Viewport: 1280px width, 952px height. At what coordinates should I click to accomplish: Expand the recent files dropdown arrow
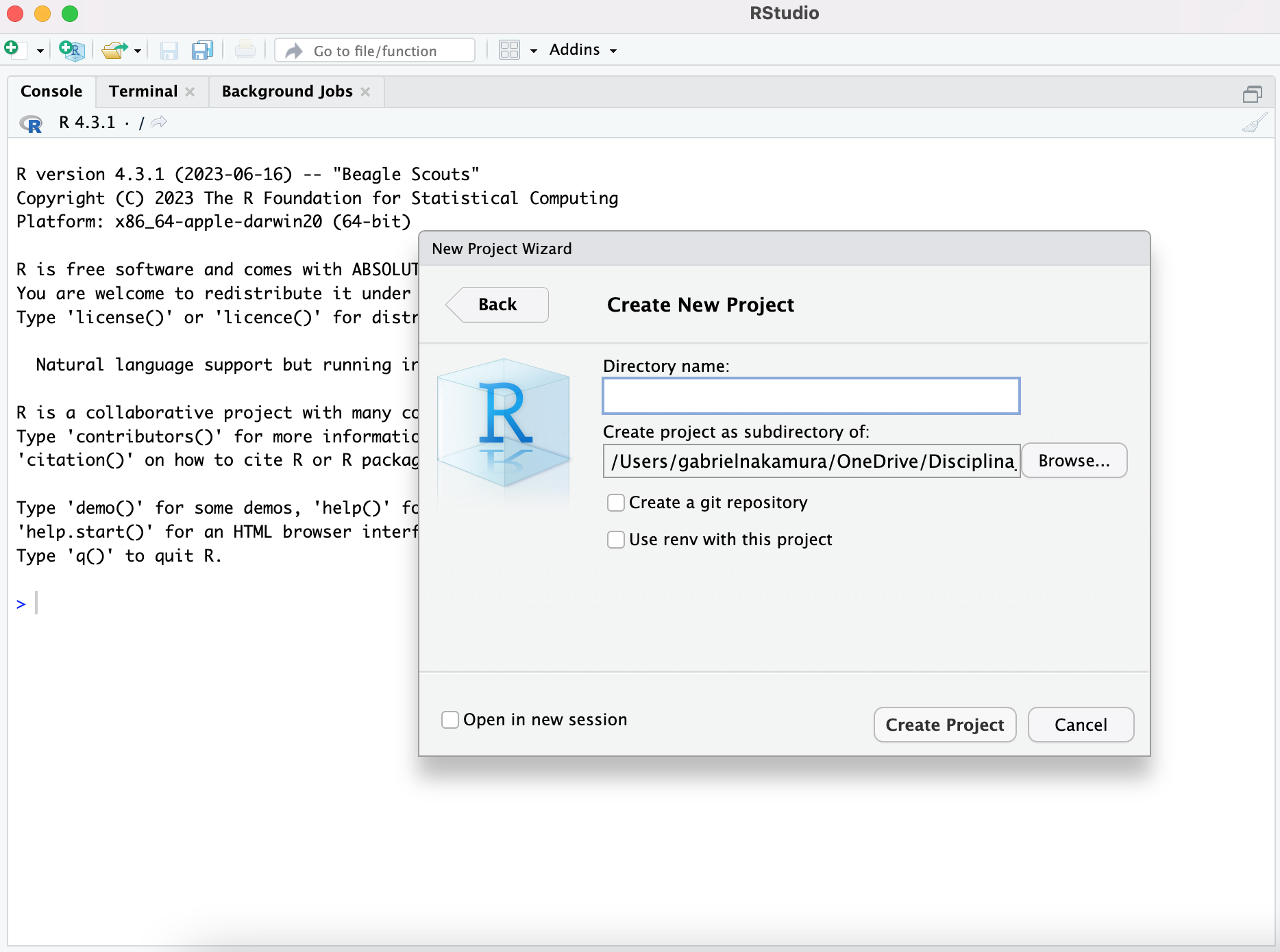[138, 51]
